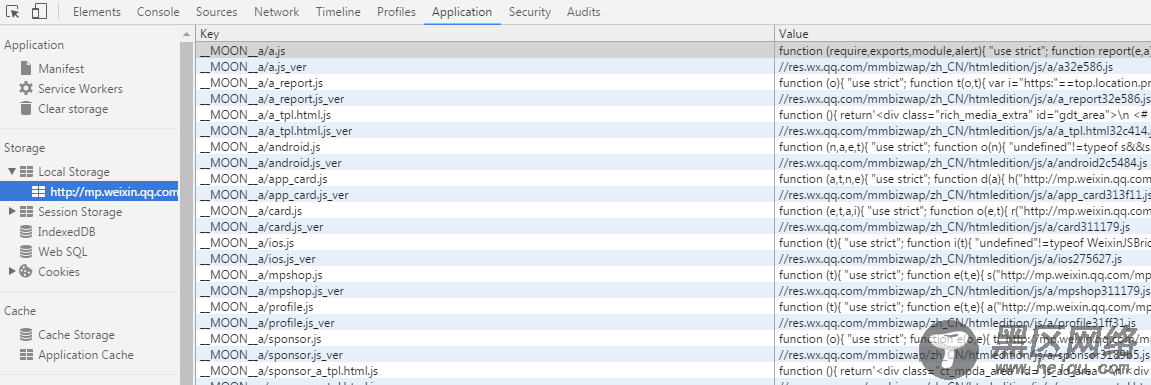
Task: Click the ios275627.js URL value cell
Action: [x=963, y=259]
